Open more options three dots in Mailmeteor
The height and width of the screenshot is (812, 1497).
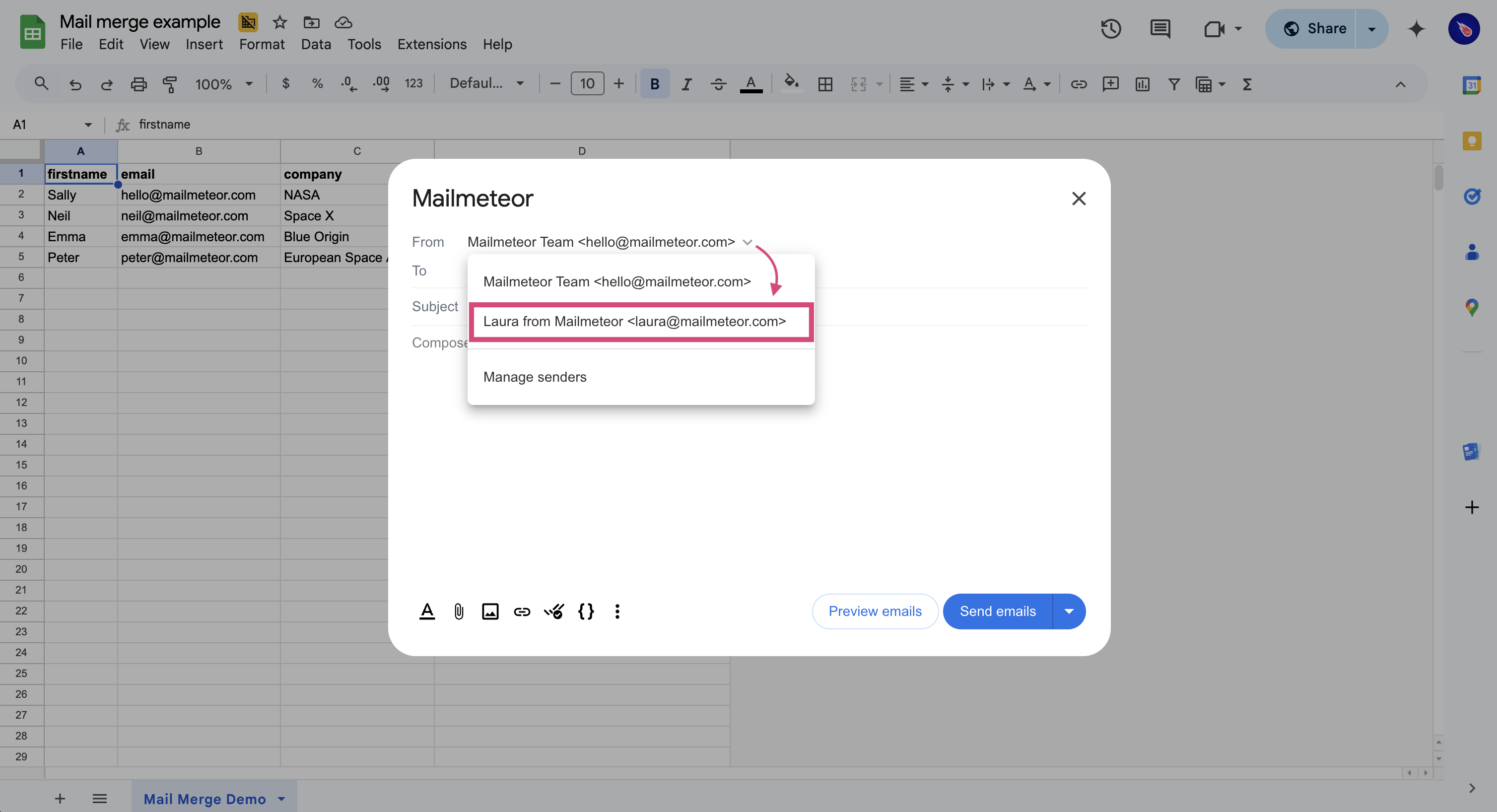point(617,611)
